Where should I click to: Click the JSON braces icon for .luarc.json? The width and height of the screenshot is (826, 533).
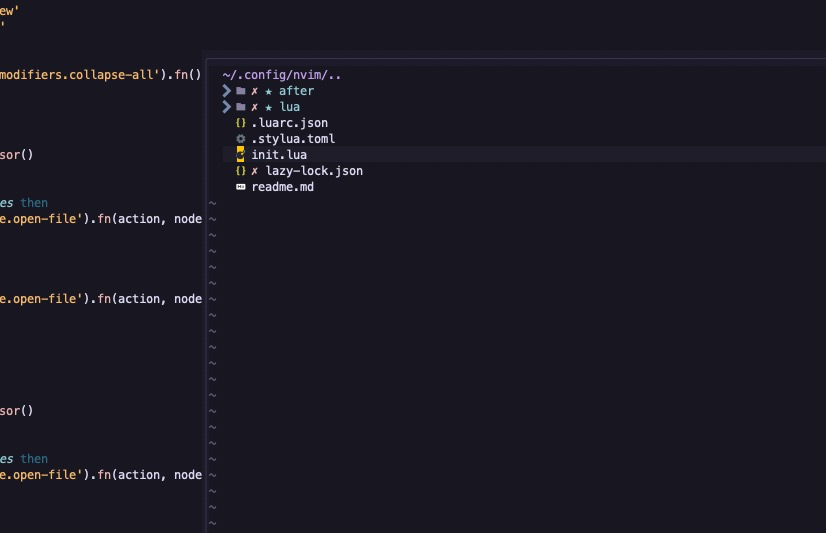tap(241, 123)
